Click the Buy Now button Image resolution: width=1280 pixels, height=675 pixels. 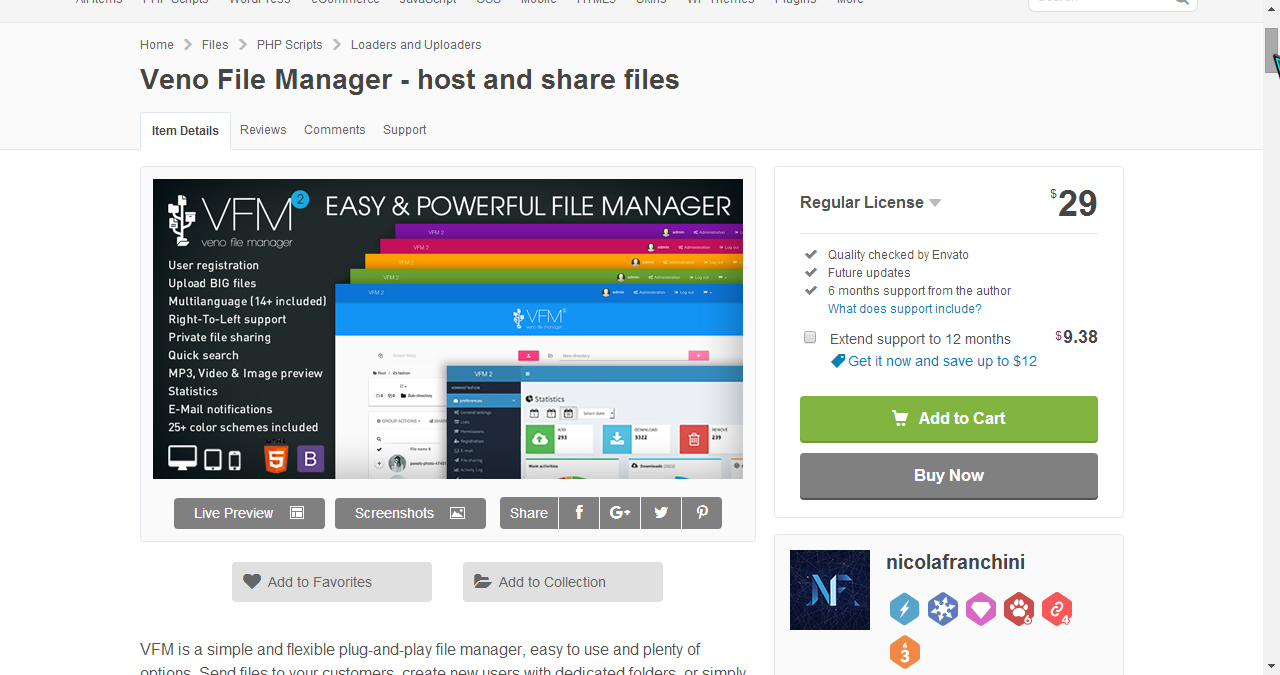tap(949, 476)
